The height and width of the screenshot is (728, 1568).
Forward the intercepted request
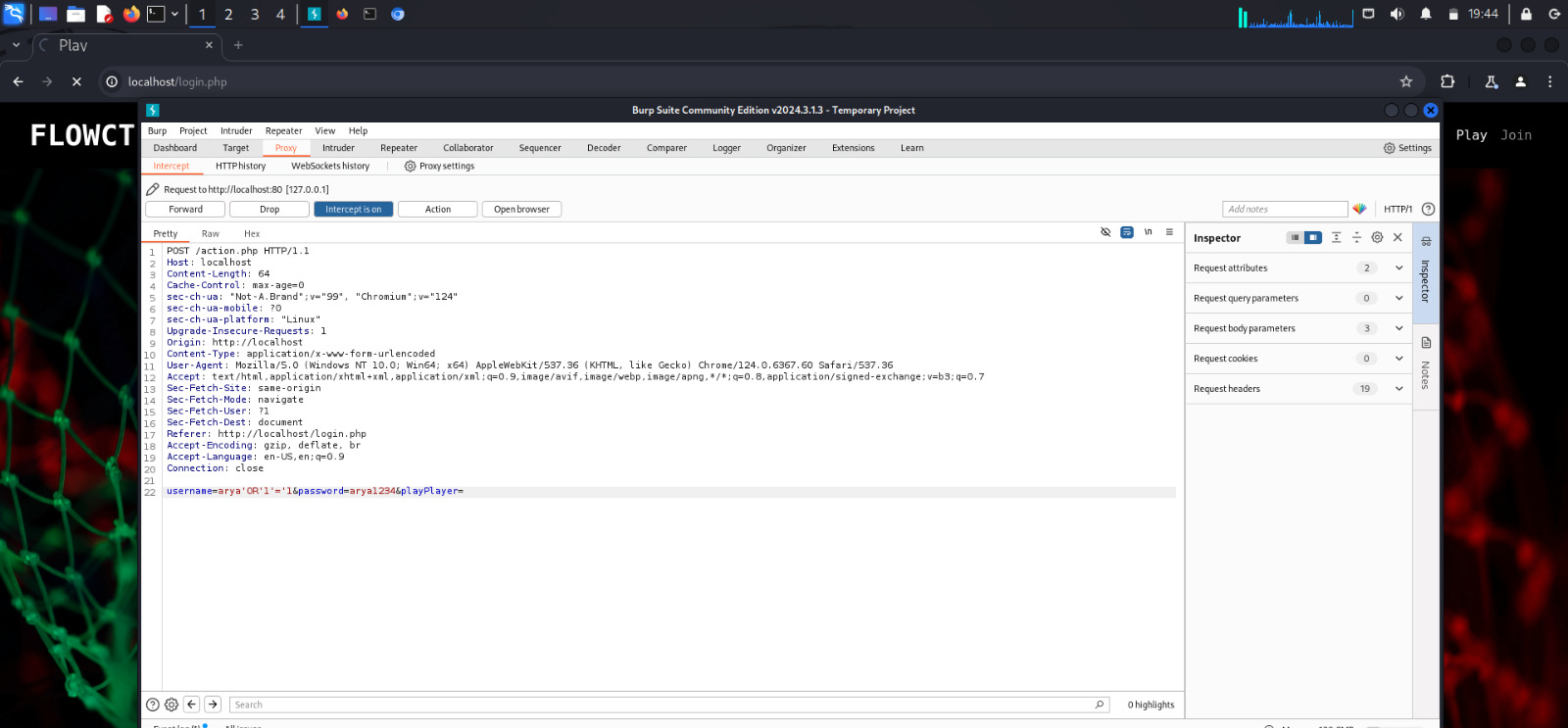(185, 209)
